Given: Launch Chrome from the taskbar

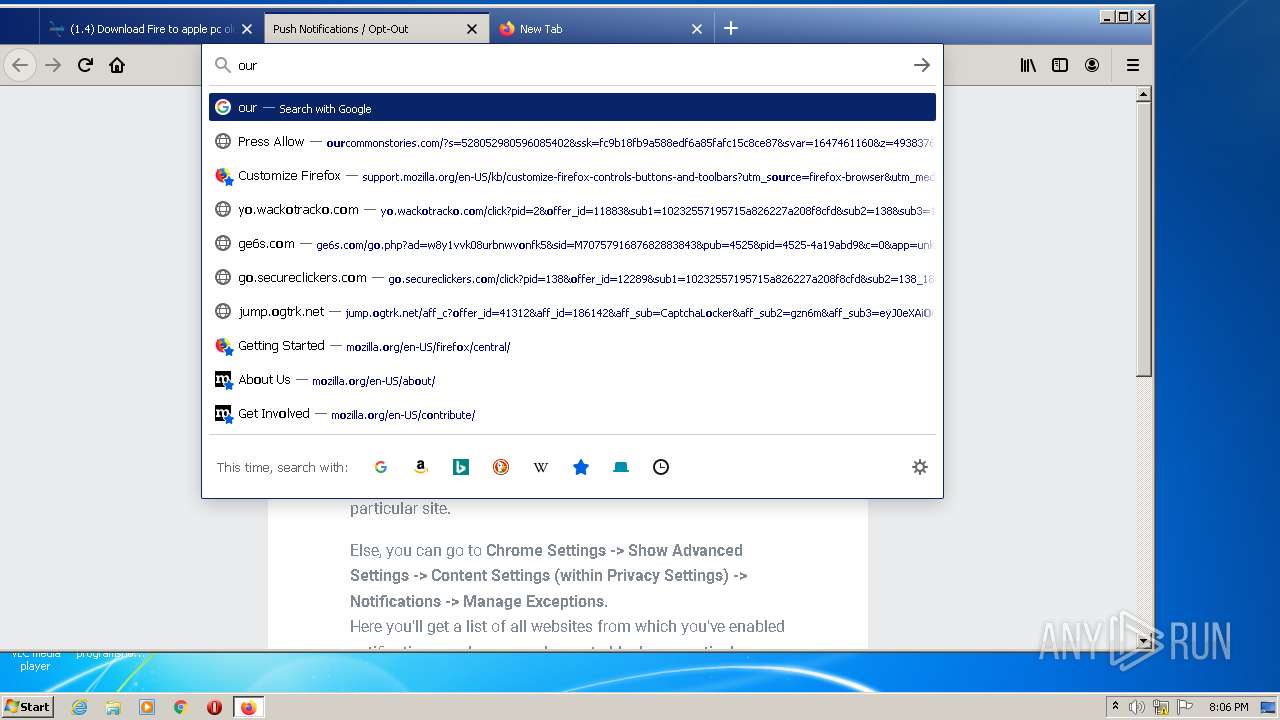Looking at the screenshot, I should [180, 707].
